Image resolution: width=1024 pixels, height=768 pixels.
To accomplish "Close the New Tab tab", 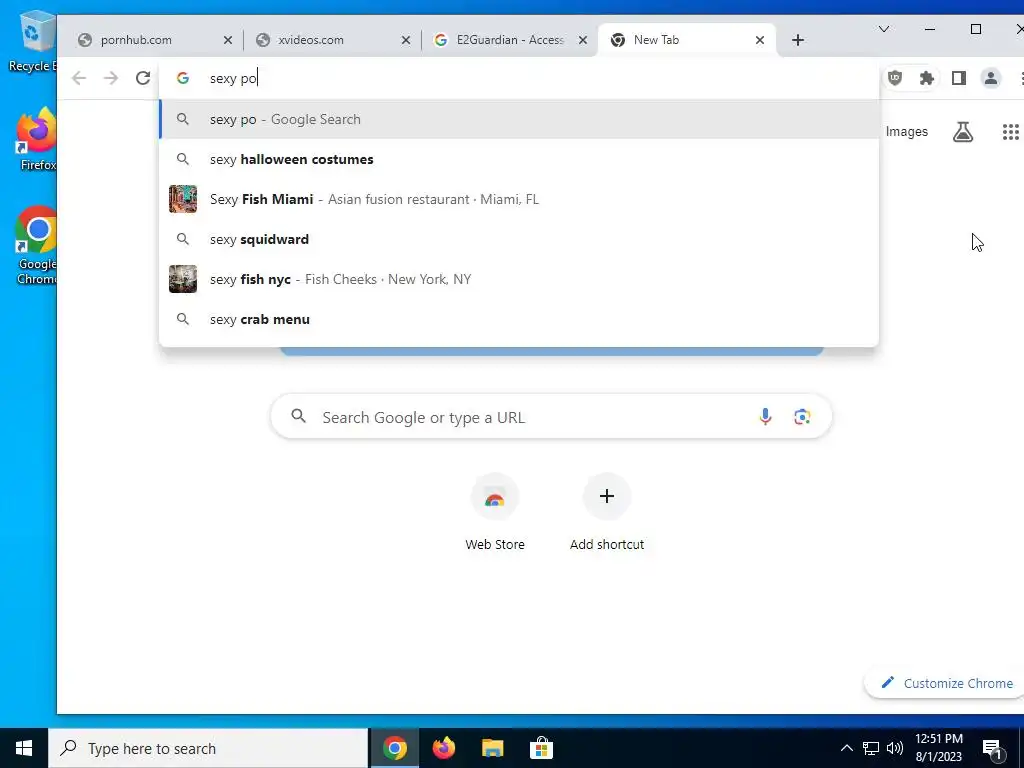I will coord(760,40).
